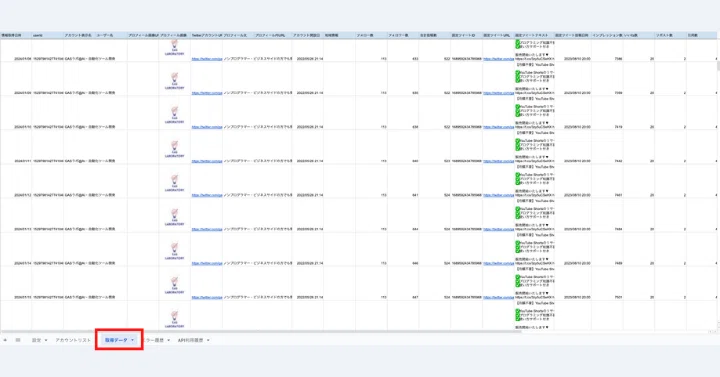This screenshot has height=377, width=720.
Task: Select the リポスト数 header cell
Action: tap(670, 35)
